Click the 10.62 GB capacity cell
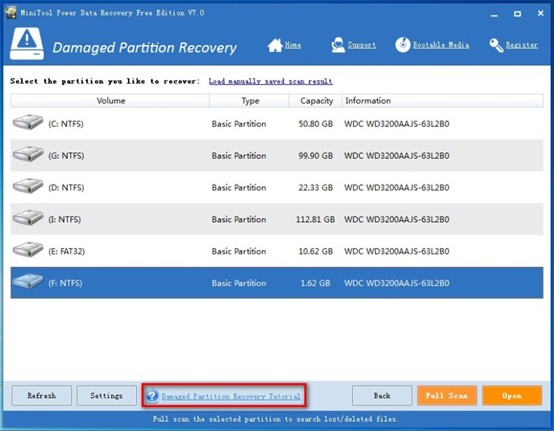 pyautogui.click(x=316, y=251)
